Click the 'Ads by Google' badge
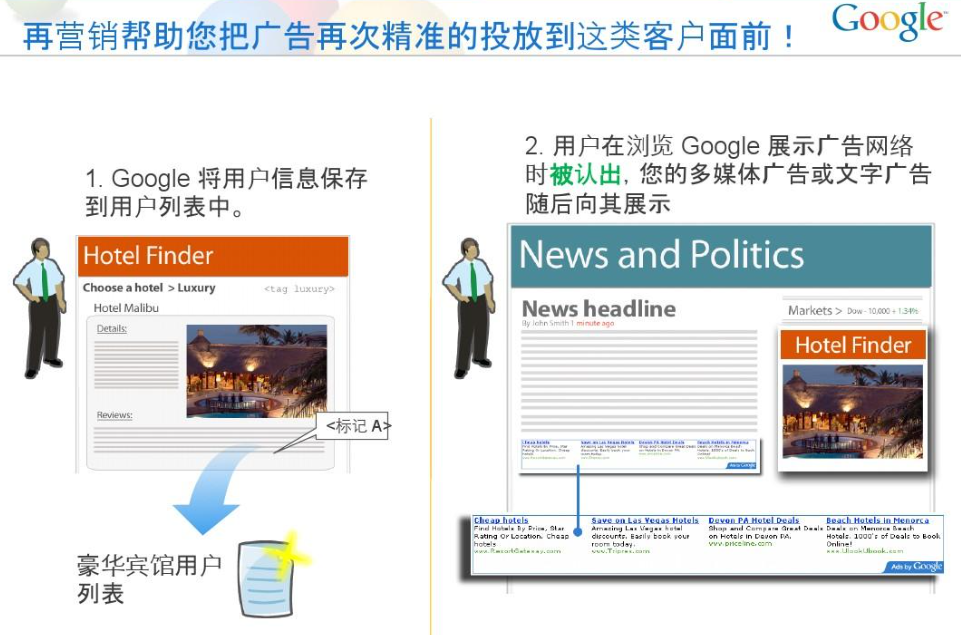Viewport: 961px width, 635px height. 914,566
